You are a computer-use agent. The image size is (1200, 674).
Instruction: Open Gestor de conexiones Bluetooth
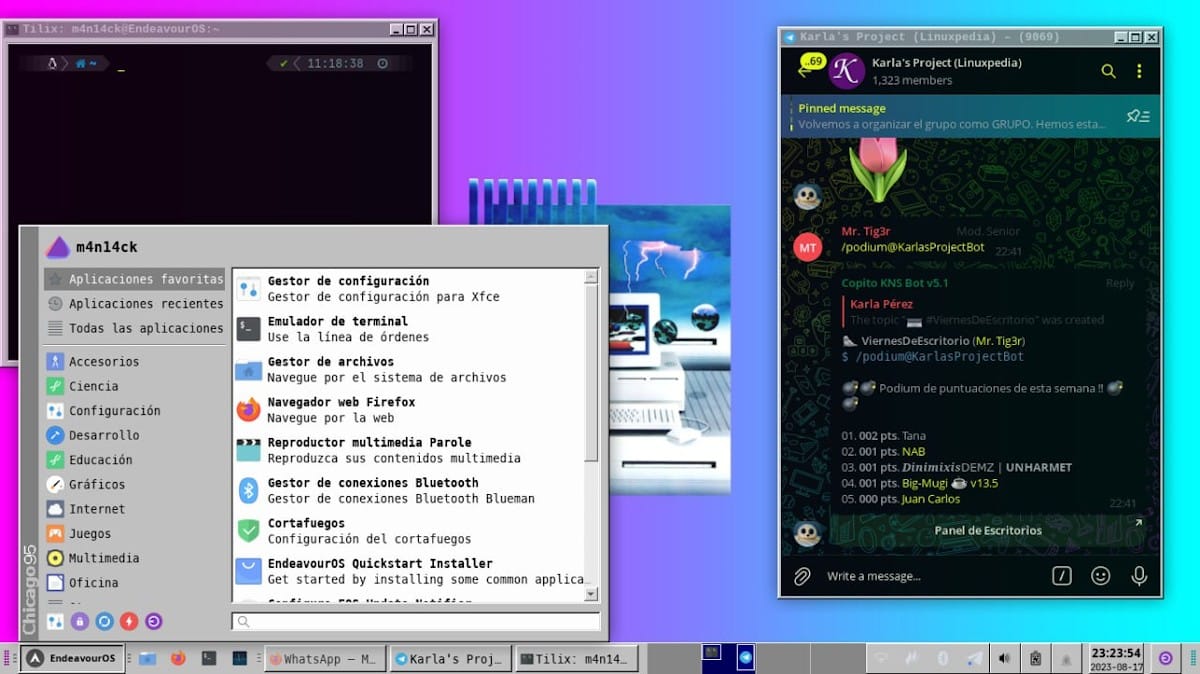click(x=408, y=490)
